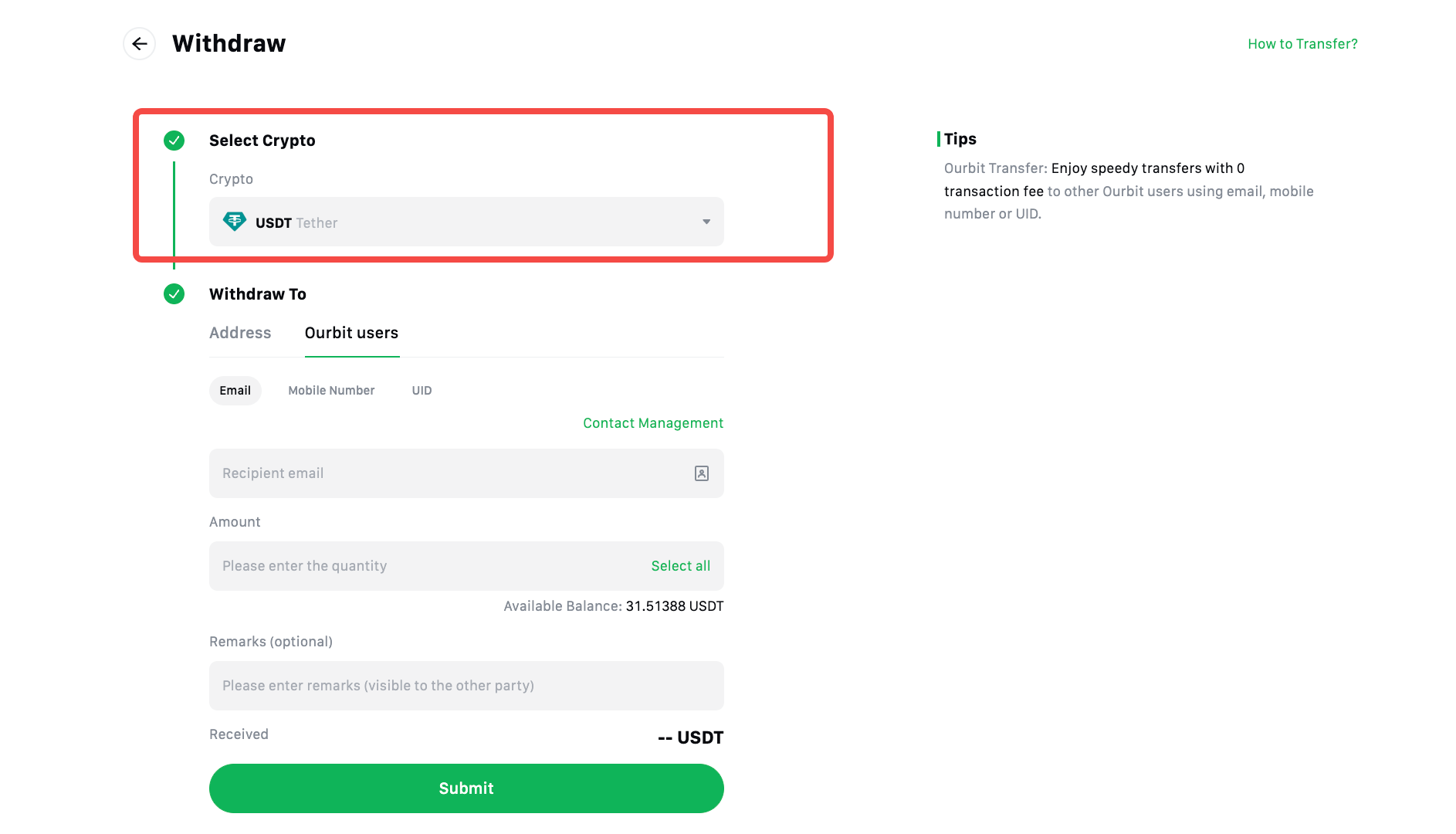Click the USDT Tether coin icon

[x=235, y=222]
